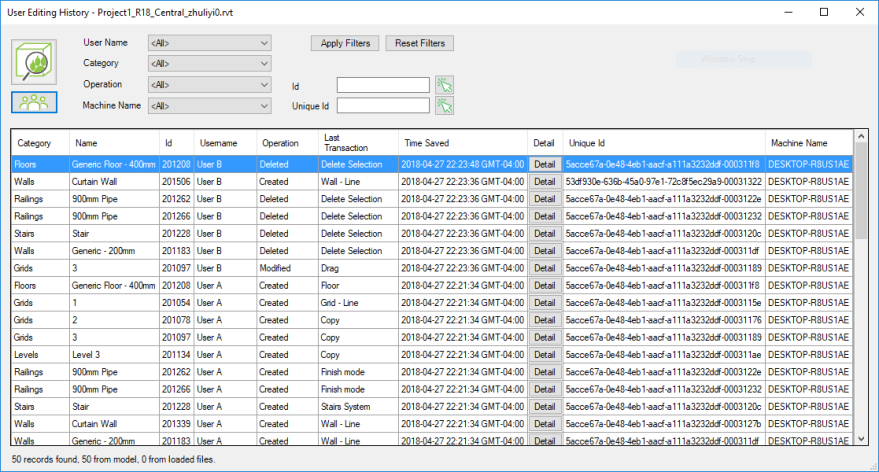The image size is (879, 472).
Task: Click into the Id text field
Action: (383, 86)
